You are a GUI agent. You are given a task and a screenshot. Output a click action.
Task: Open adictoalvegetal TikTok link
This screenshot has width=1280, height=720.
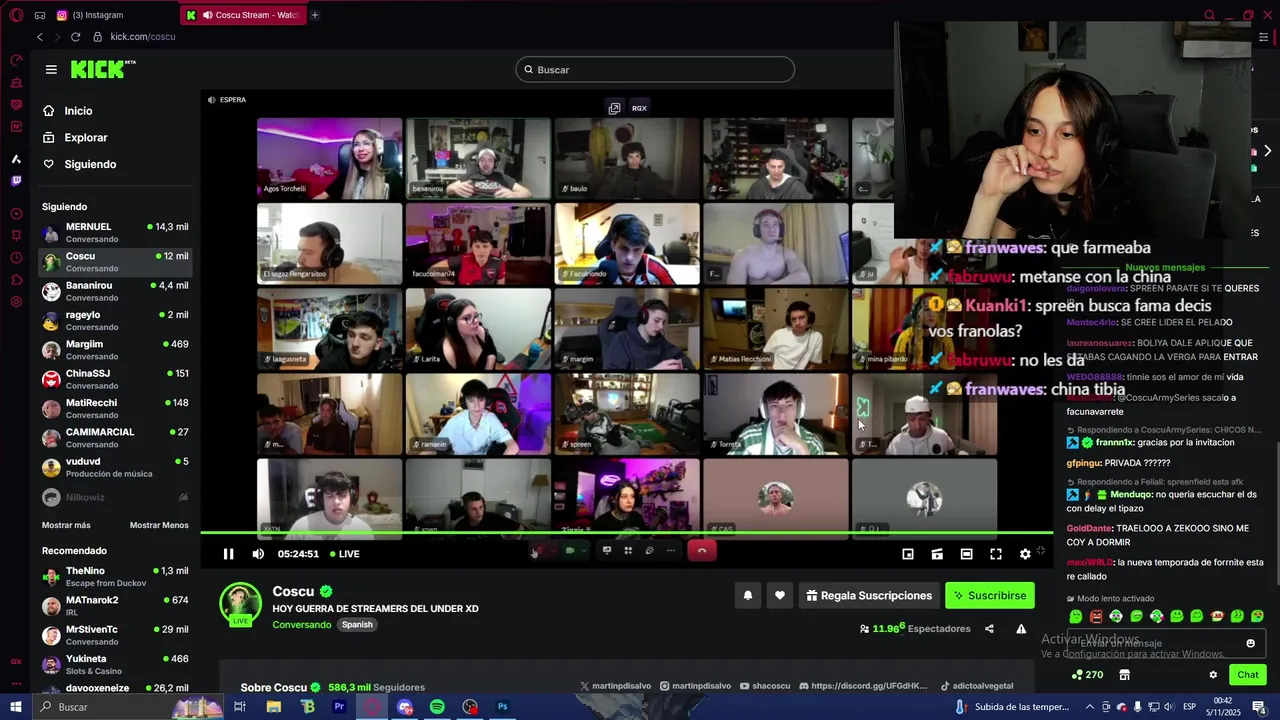click(977, 686)
